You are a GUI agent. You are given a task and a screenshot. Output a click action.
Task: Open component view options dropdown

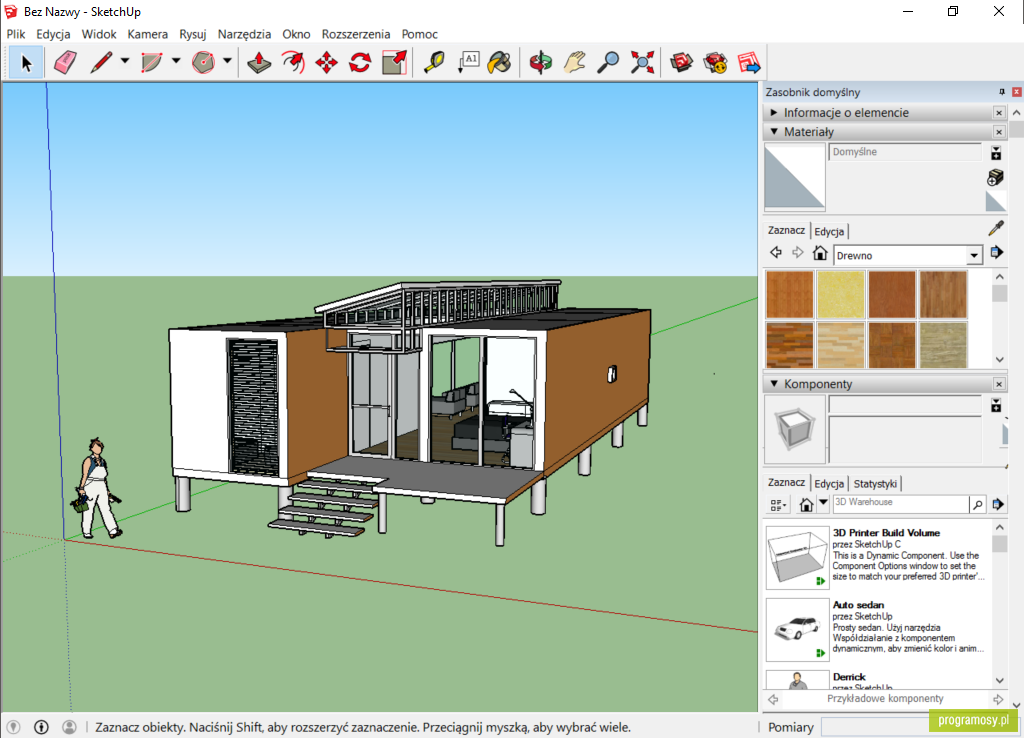(x=777, y=505)
